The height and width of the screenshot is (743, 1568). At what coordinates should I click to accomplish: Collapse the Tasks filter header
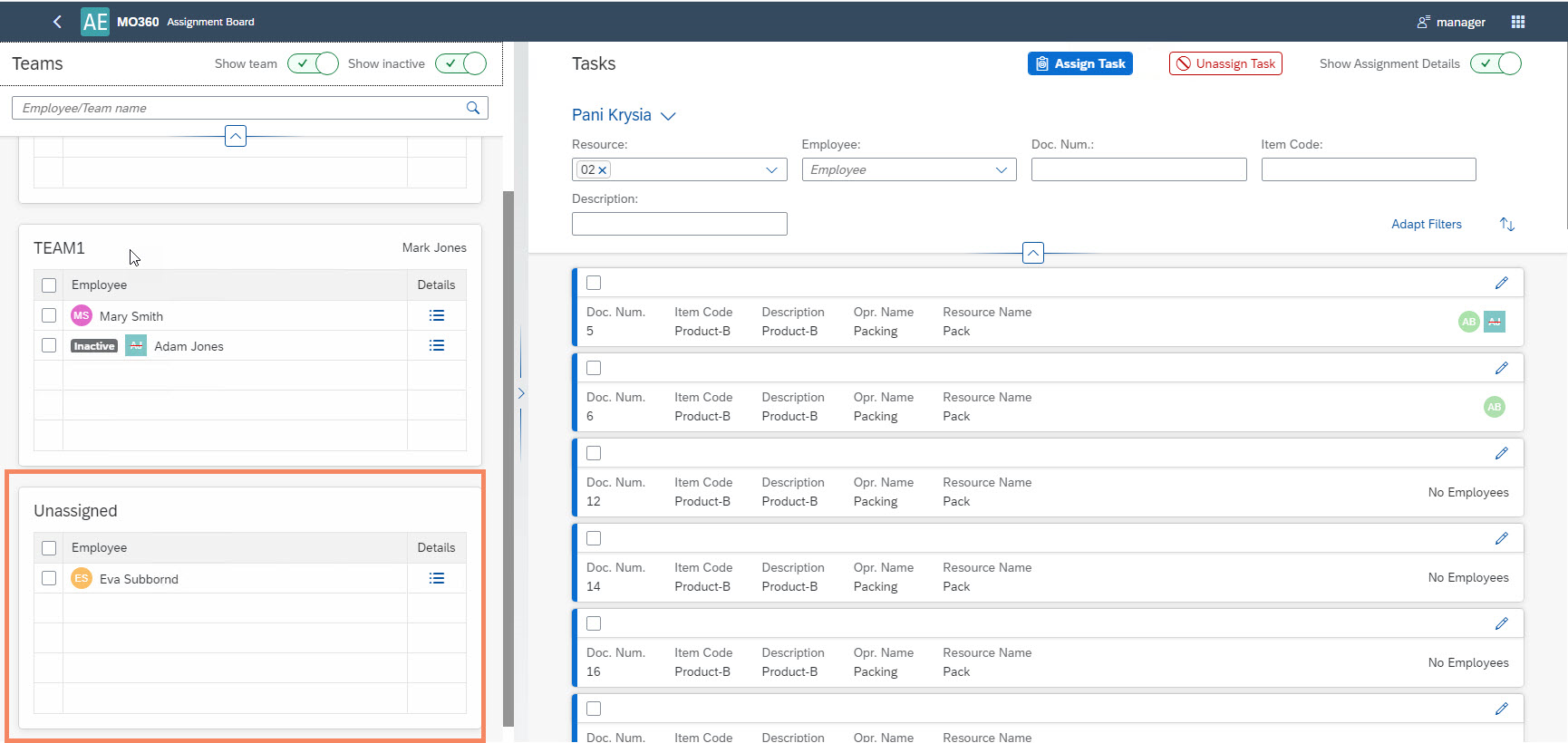1032,253
